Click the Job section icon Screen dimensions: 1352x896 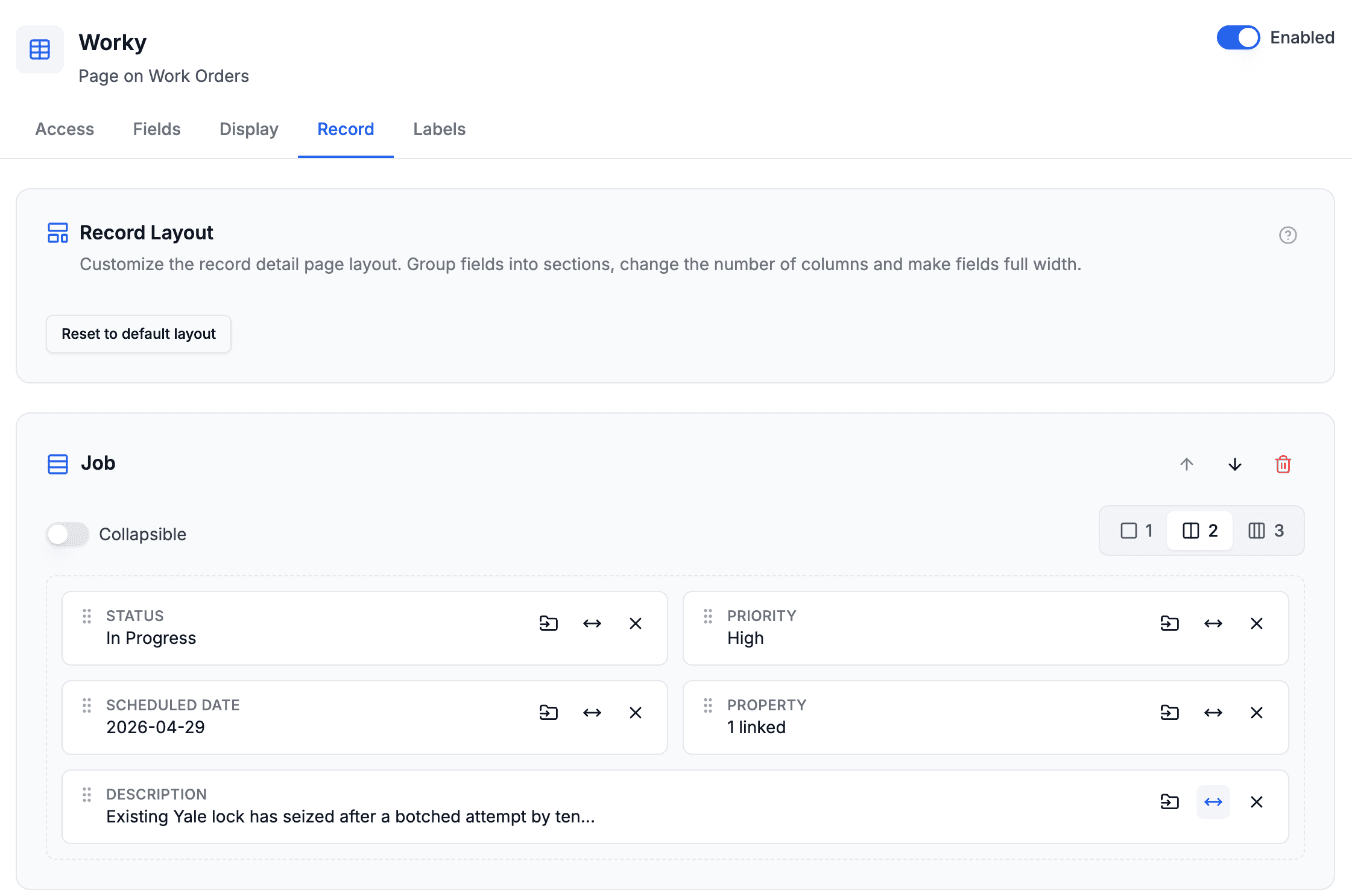pyautogui.click(x=58, y=464)
